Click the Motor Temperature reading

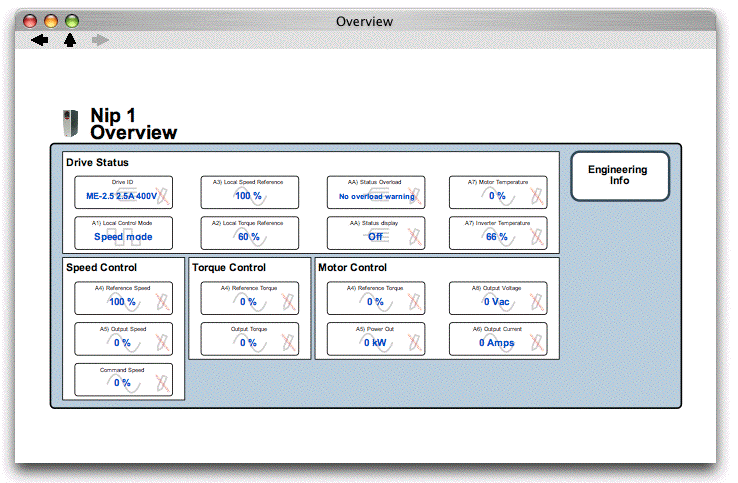498,192
